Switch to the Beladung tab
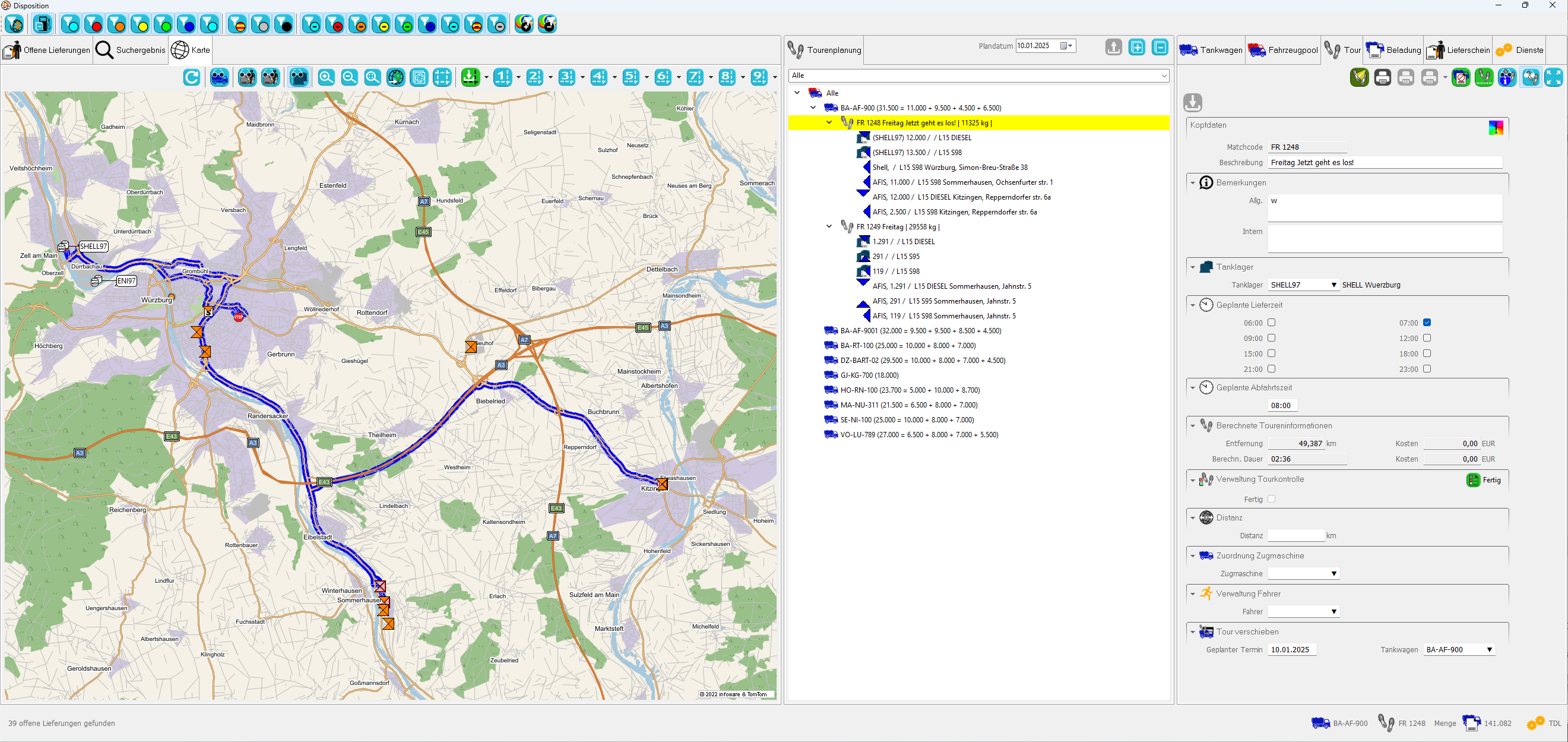1568x742 pixels. tap(1393, 50)
